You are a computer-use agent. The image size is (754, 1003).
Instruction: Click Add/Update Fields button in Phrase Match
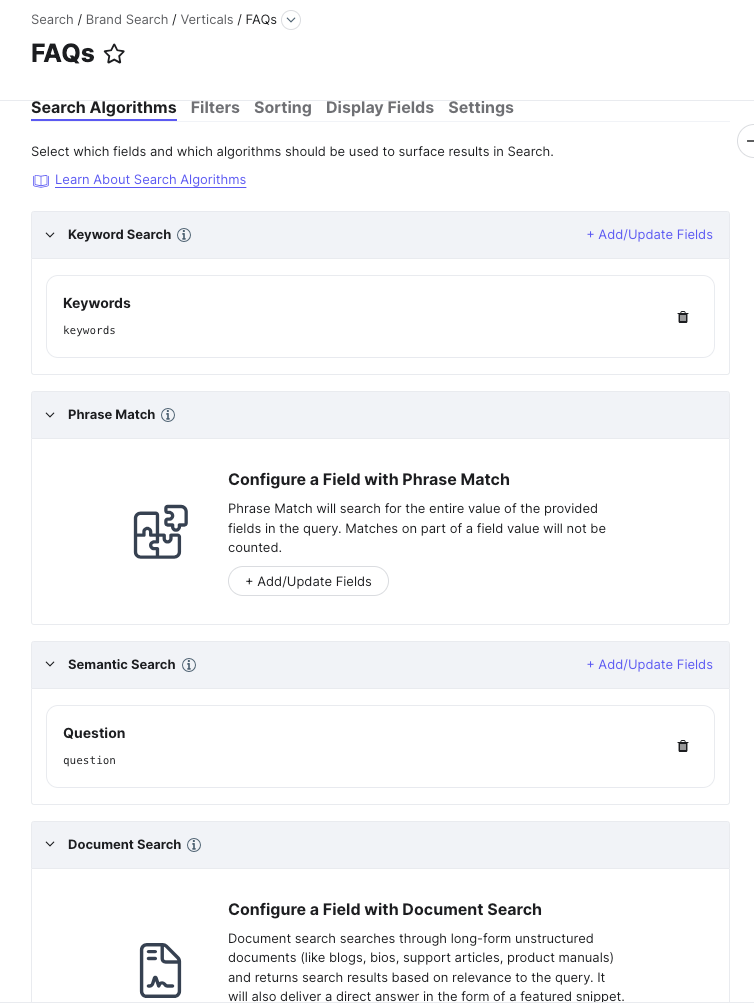308,581
